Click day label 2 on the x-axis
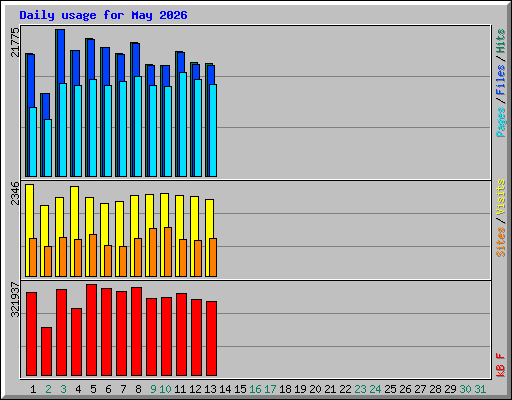Screen dimensions: 512x400 pyautogui.click(x=48, y=389)
